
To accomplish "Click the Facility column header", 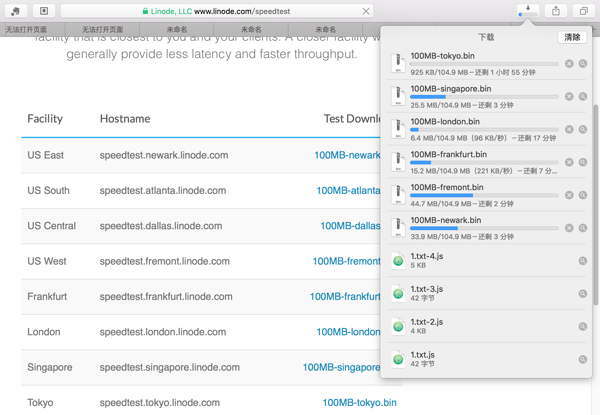I will pos(45,119).
